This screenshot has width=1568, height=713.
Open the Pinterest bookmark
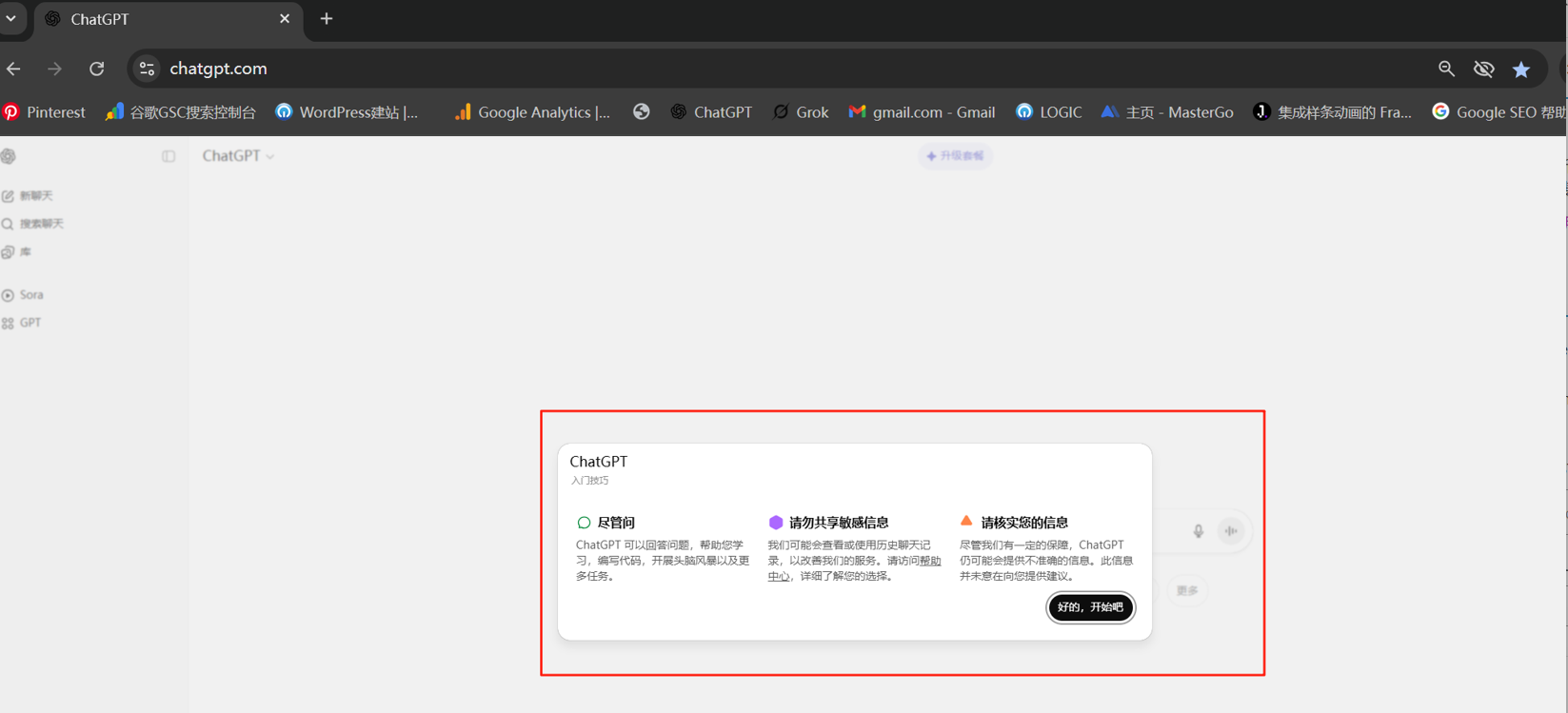coord(44,112)
